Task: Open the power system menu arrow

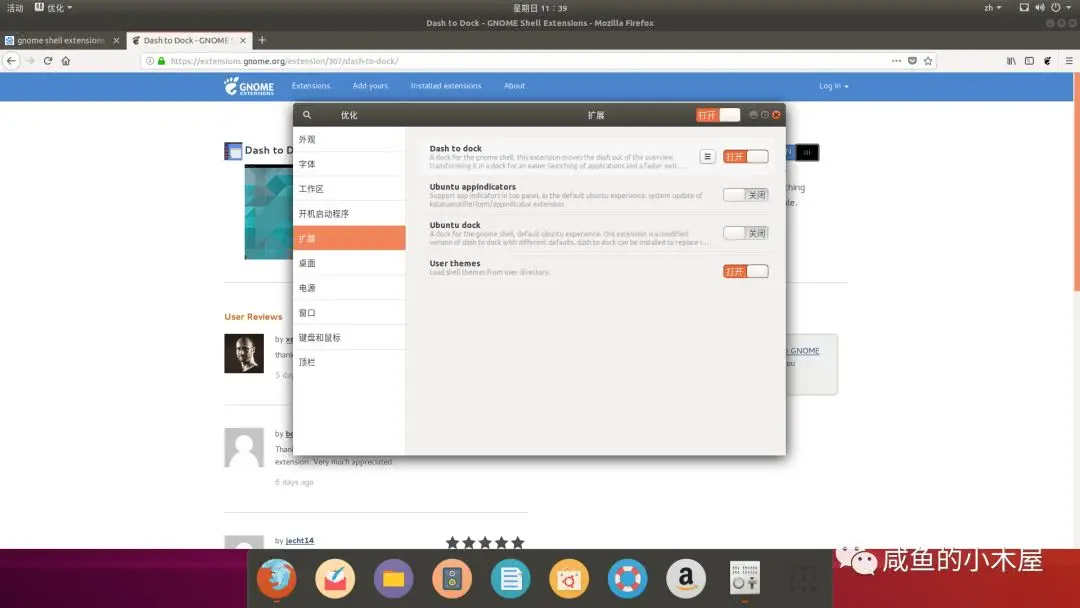Action: 1068,8
